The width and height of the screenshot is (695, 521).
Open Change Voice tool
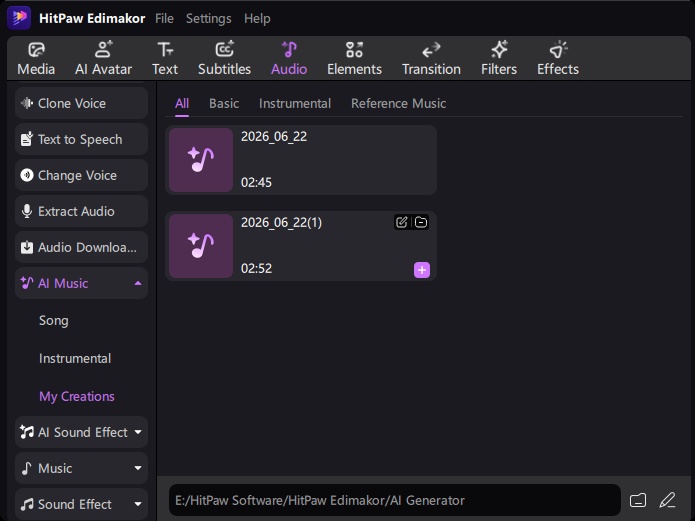point(82,175)
